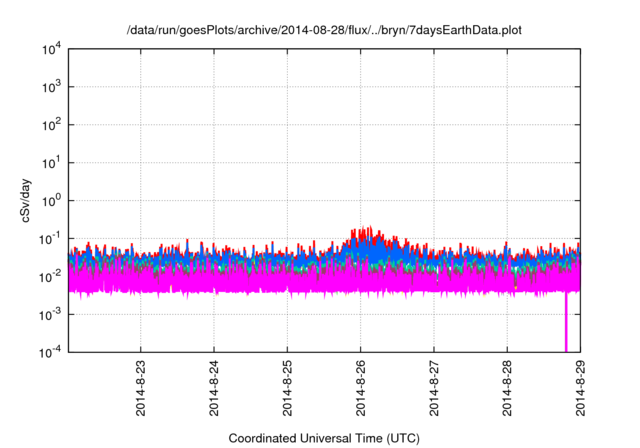Click the 10^4 y-axis tick label
The height and width of the screenshot is (448, 640).
pyautogui.click(x=51, y=50)
